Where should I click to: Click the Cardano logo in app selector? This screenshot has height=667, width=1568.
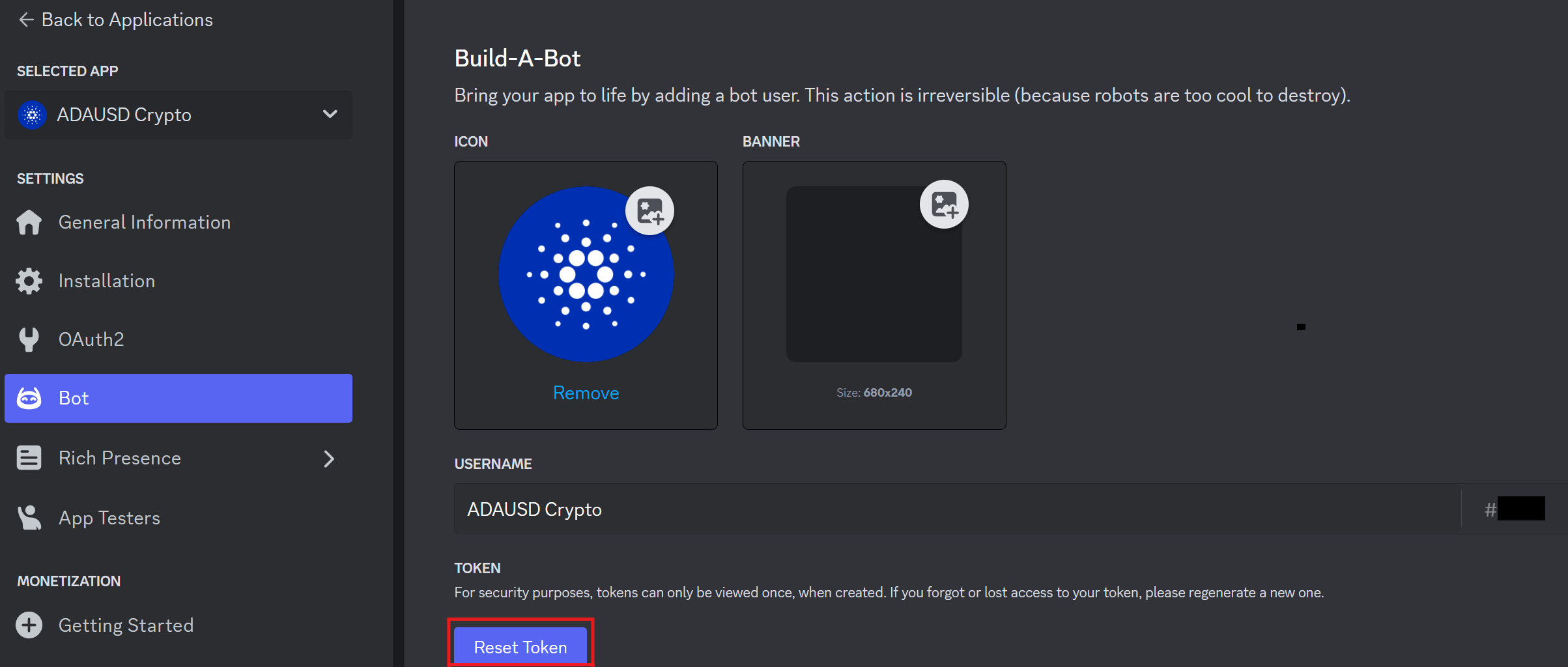(x=33, y=115)
